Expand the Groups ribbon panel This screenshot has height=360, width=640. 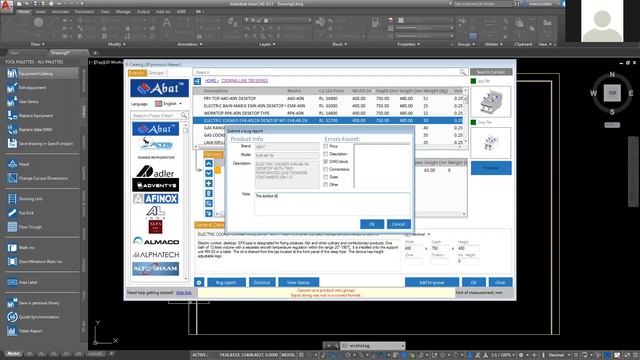pyautogui.click(x=466, y=44)
